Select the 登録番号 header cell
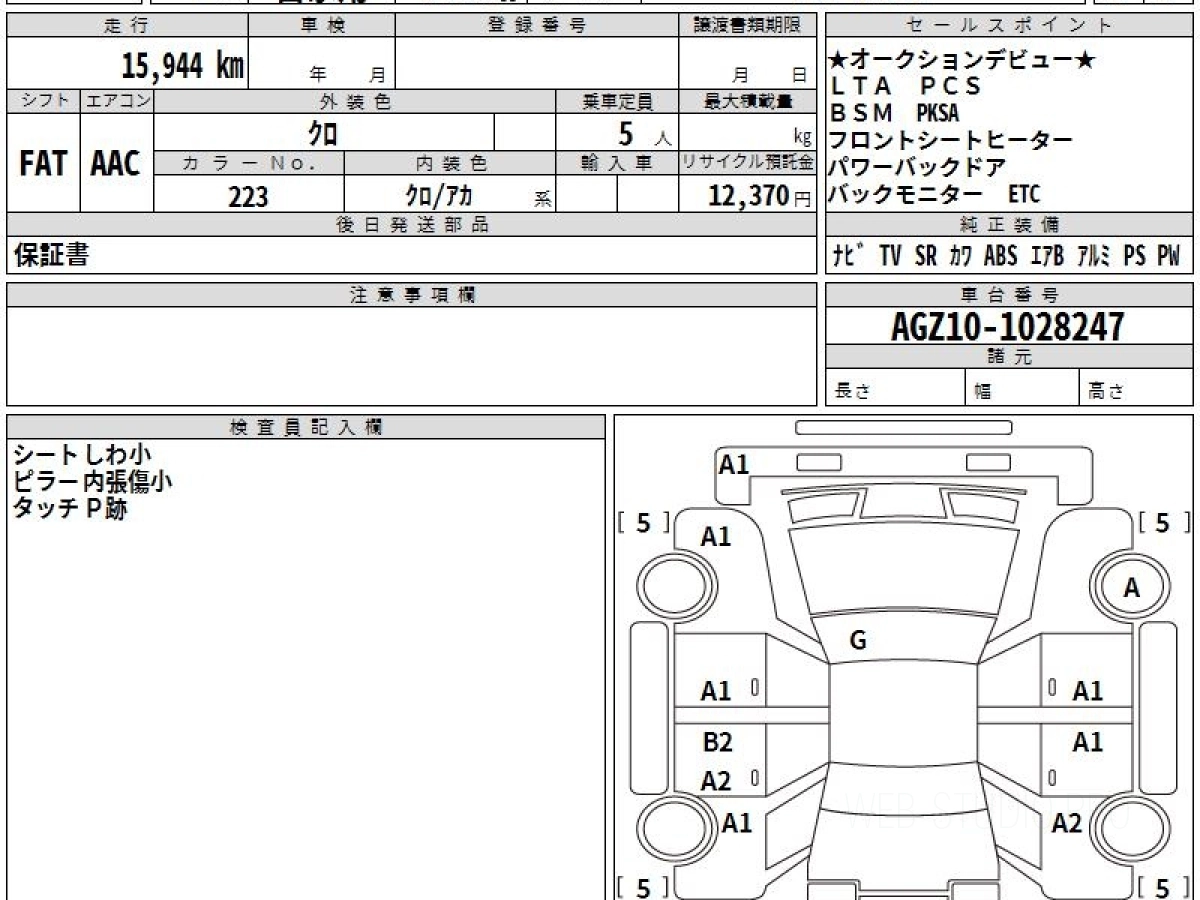 coord(537,26)
